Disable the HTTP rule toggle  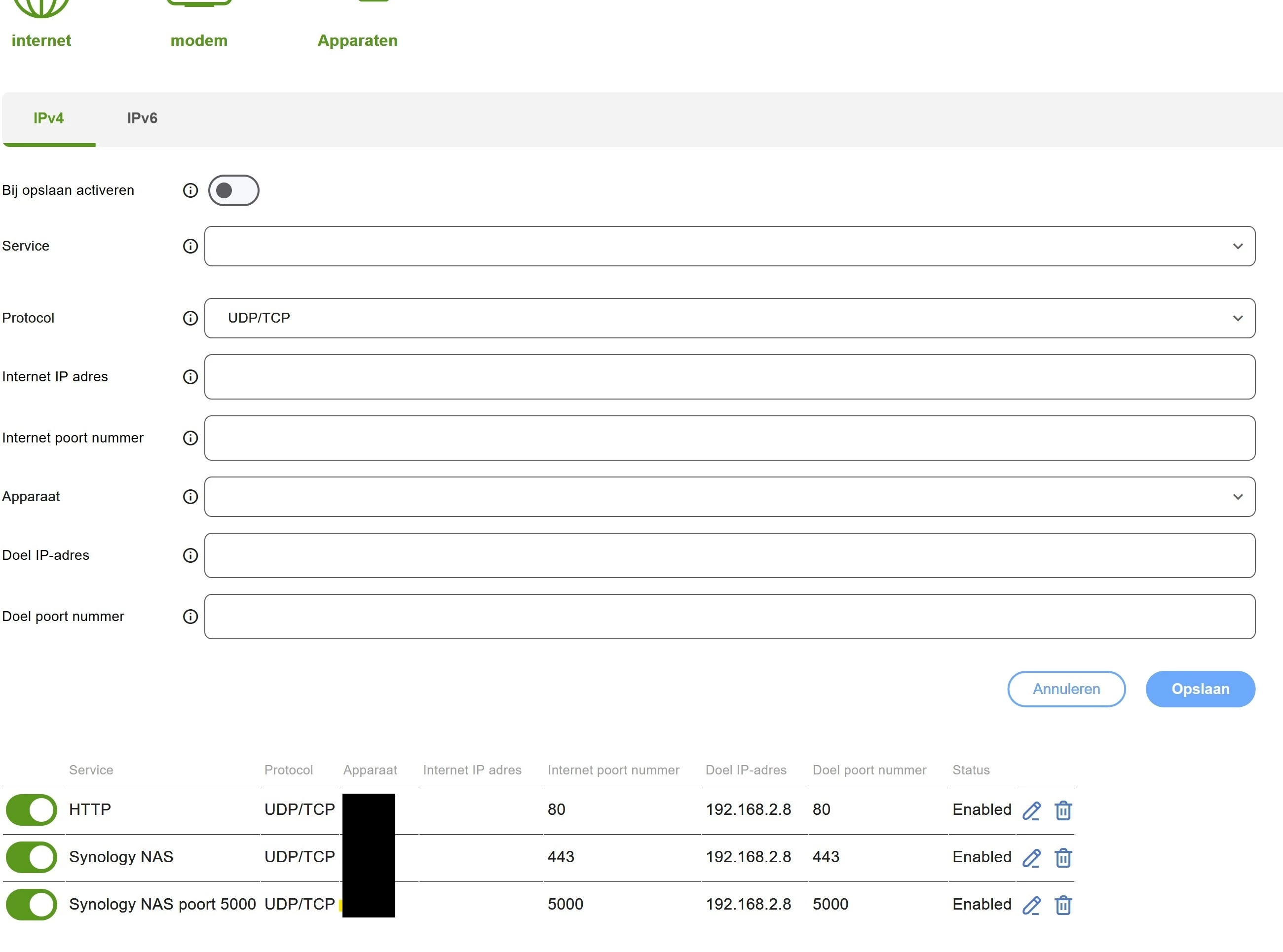tap(32, 809)
